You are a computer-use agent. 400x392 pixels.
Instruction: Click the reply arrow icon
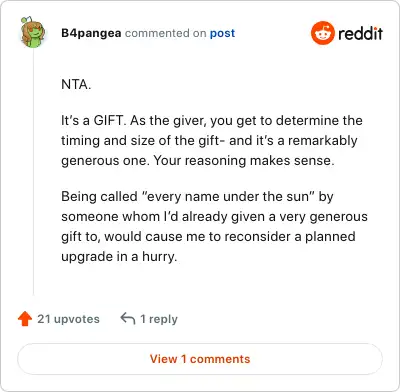(x=128, y=318)
